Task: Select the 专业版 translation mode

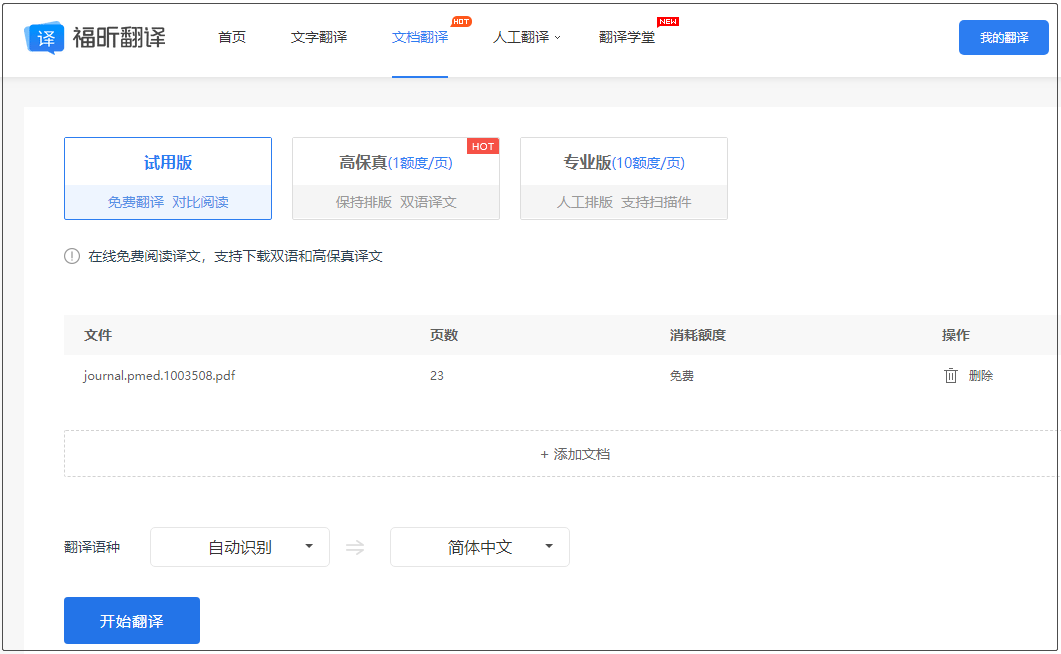Action: tap(623, 178)
